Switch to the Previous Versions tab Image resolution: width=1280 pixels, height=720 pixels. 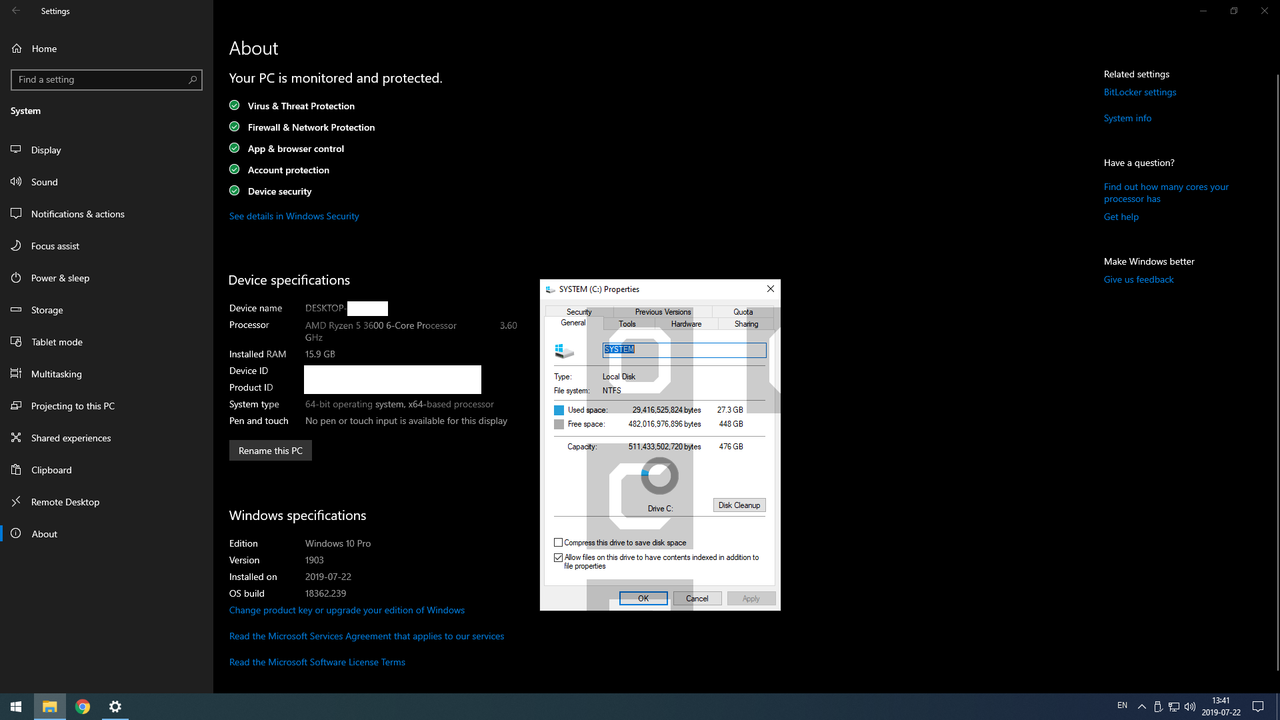[662, 312]
